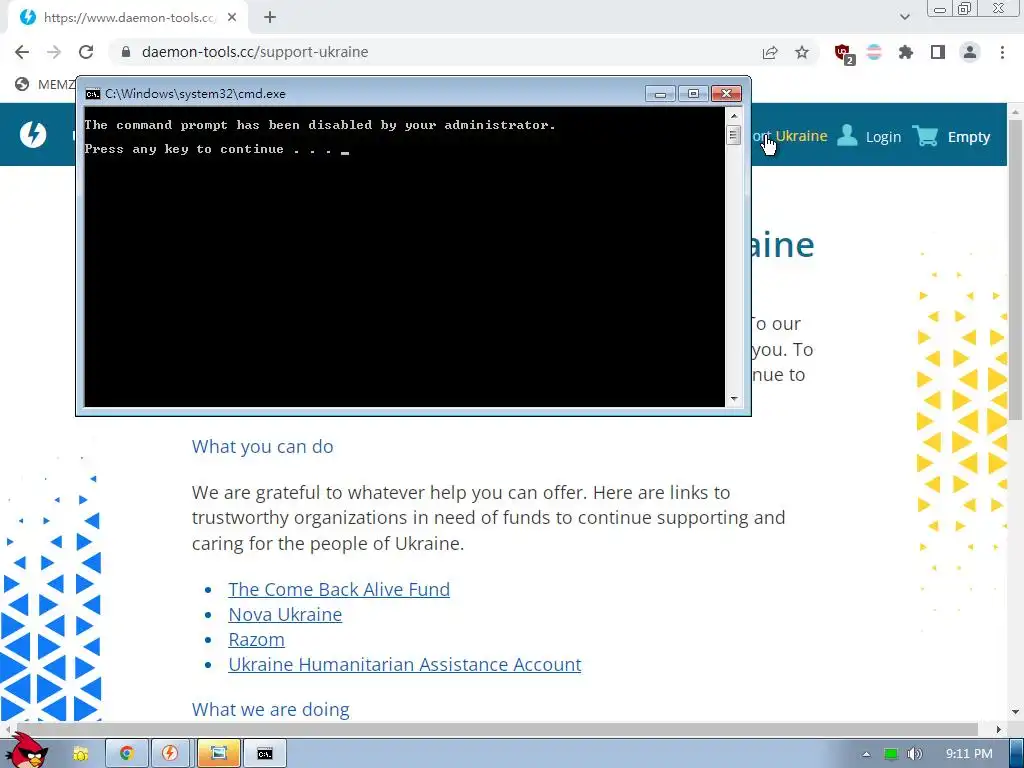Open Ukraine Humanitarian Assistance Account link
Viewport: 1024px width, 768px height.
tap(404, 664)
